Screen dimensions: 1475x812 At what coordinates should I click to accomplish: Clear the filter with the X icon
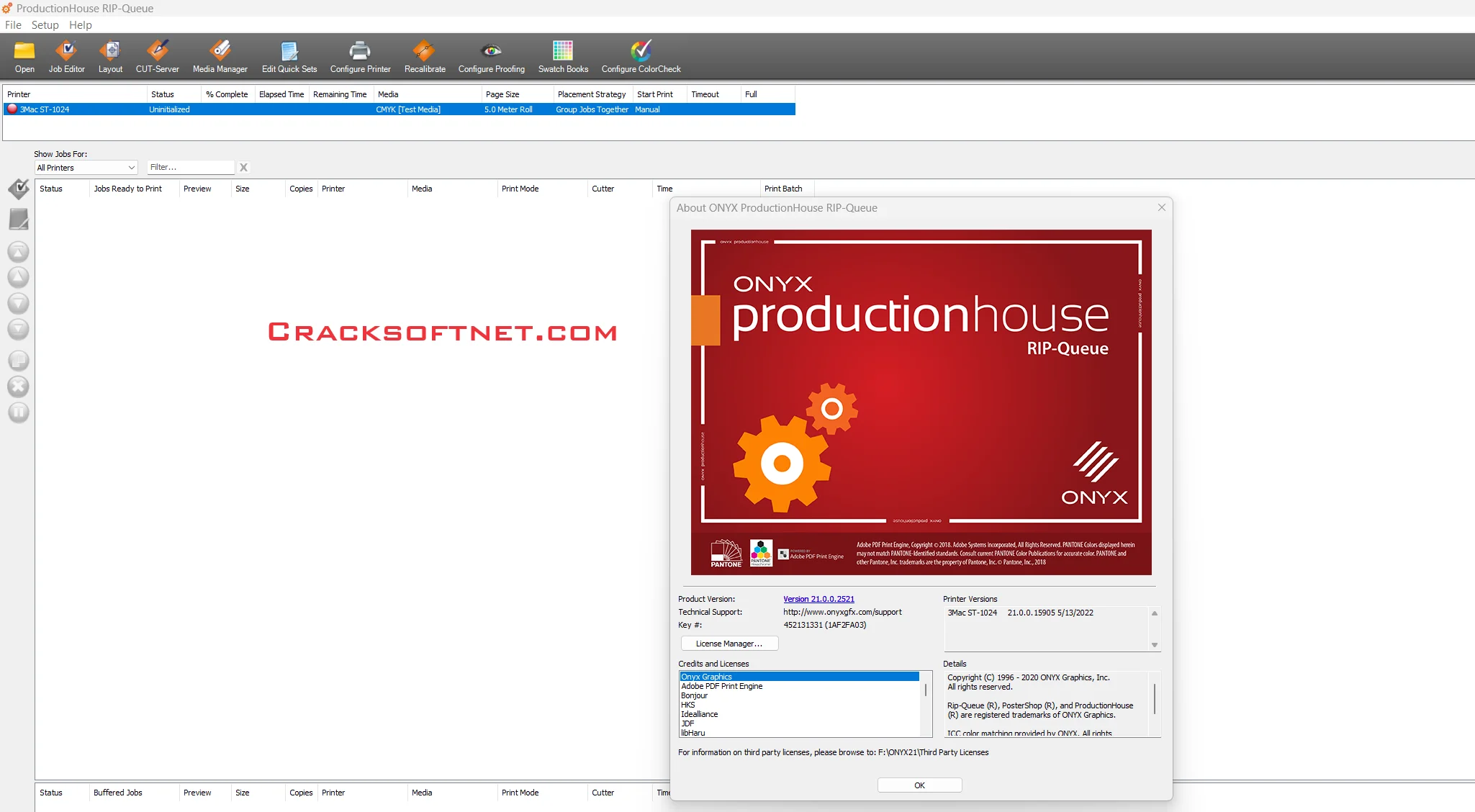coord(243,167)
